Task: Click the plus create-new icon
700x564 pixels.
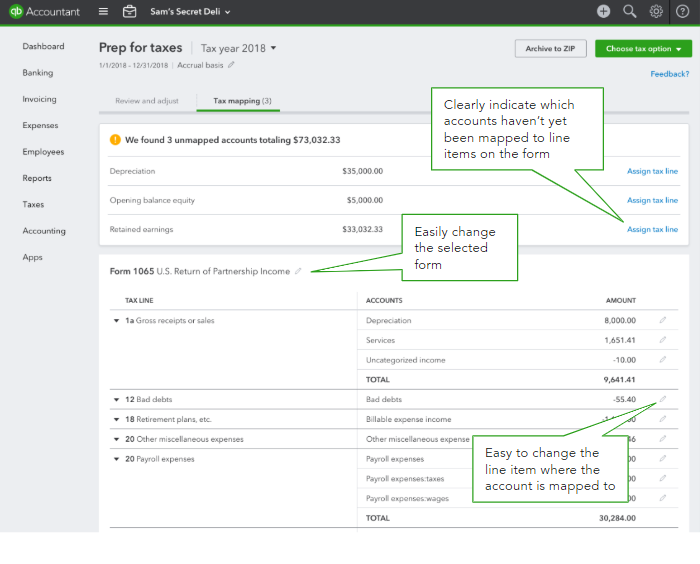Action: click(x=604, y=12)
